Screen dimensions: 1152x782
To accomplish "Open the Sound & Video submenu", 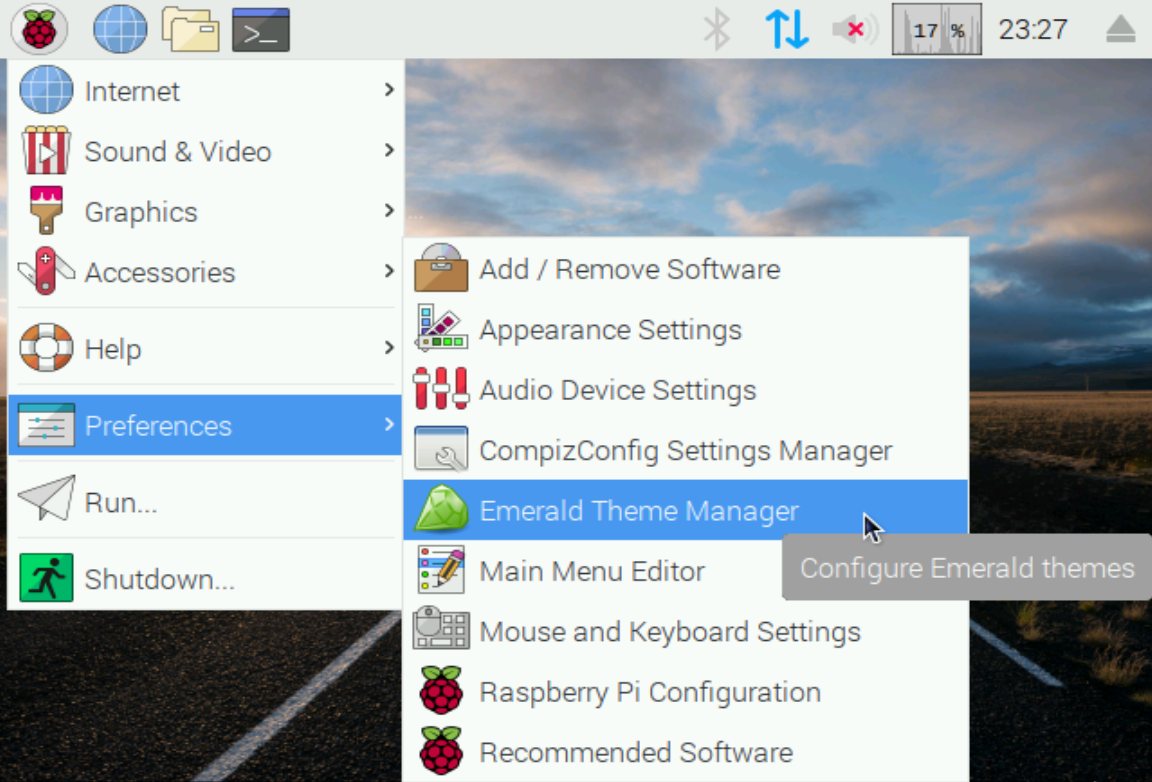I will (205, 150).
